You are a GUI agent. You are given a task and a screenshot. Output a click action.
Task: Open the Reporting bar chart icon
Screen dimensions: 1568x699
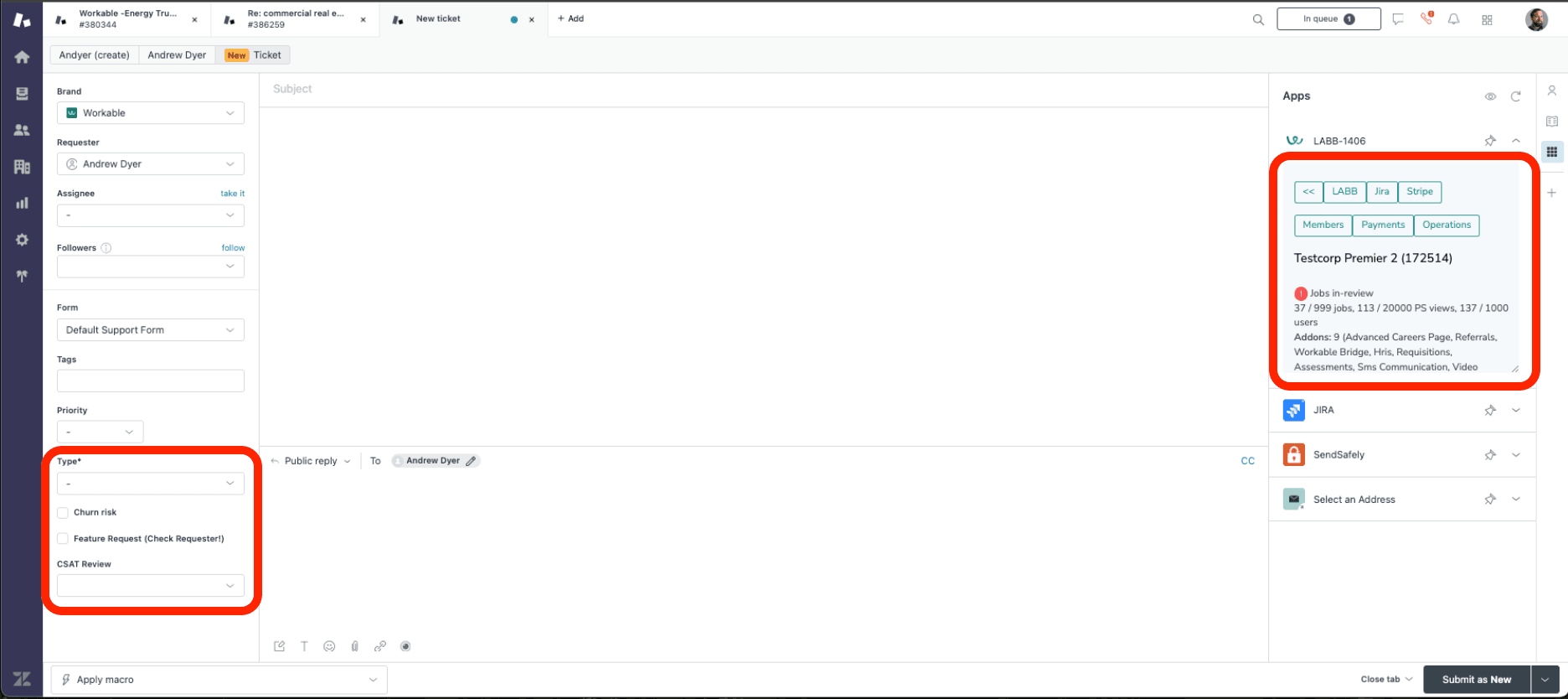pyautogui.click(x=22, y=203)
